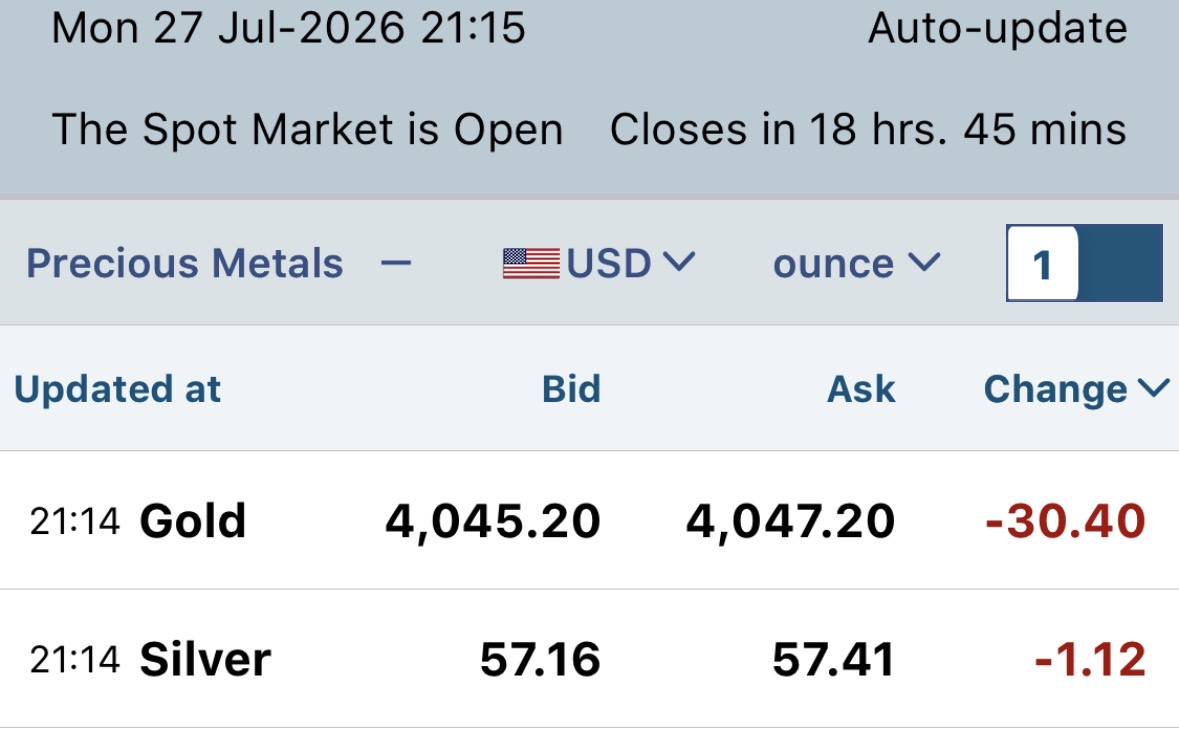The image size is (1179, 736).
Task: Click the Updated at column header
Action: pyautogui.click(x=117, y=389)
